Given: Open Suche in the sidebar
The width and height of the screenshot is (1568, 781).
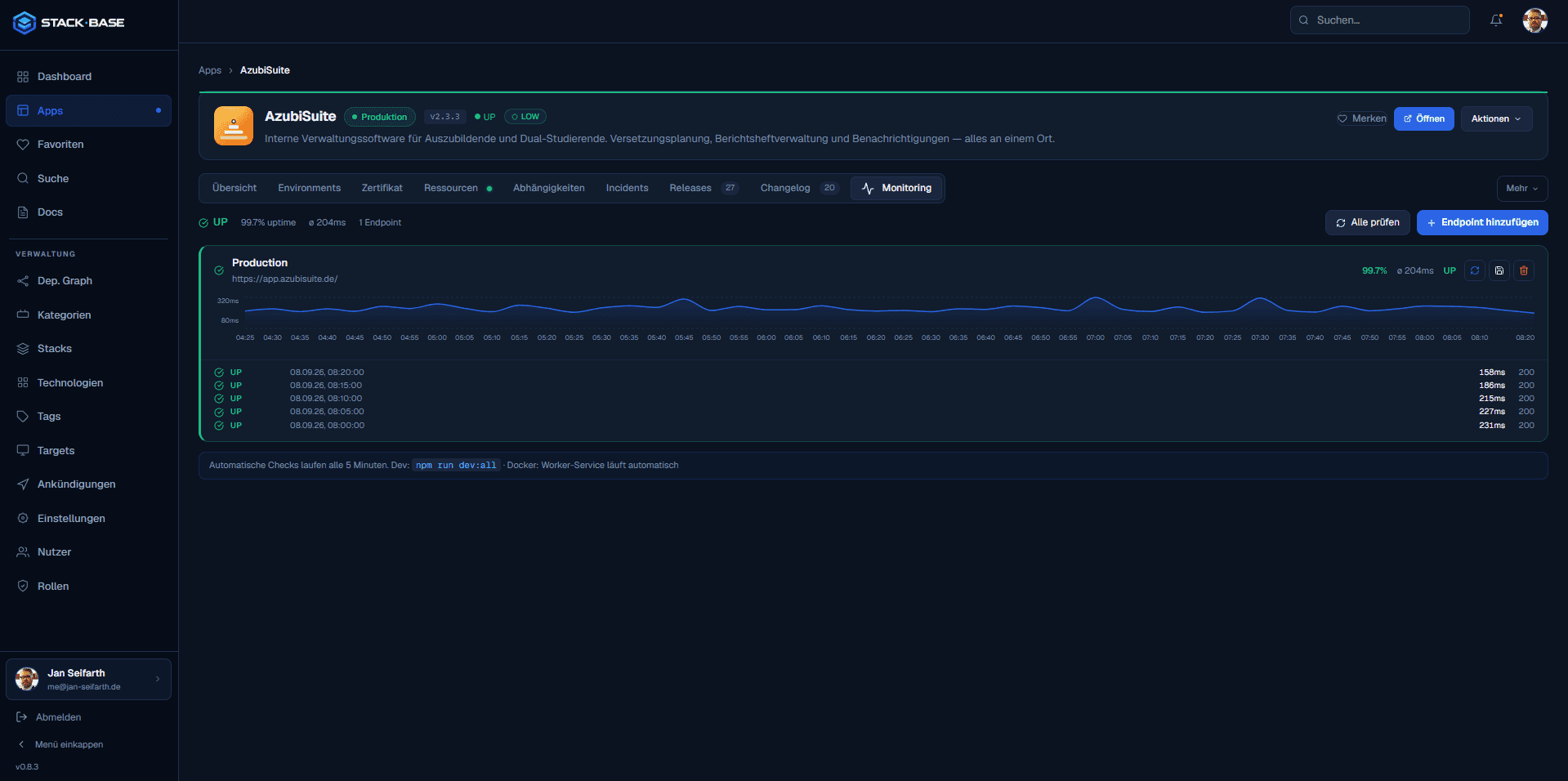Looking at the screenshot, I should point(88,179).
